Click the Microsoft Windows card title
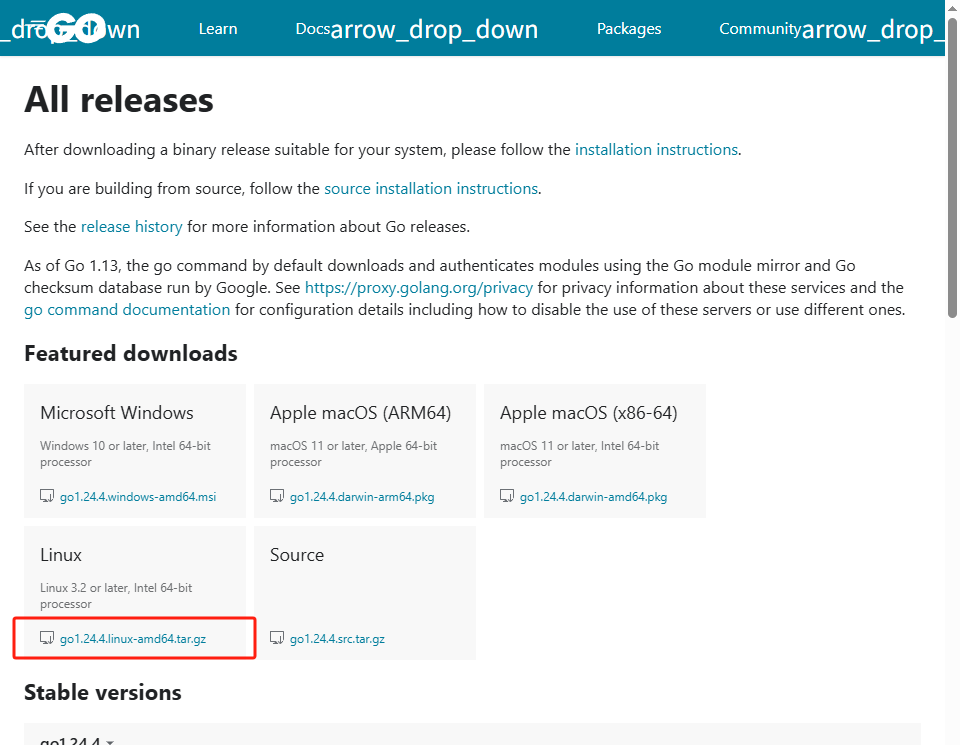 coord(117,413)
